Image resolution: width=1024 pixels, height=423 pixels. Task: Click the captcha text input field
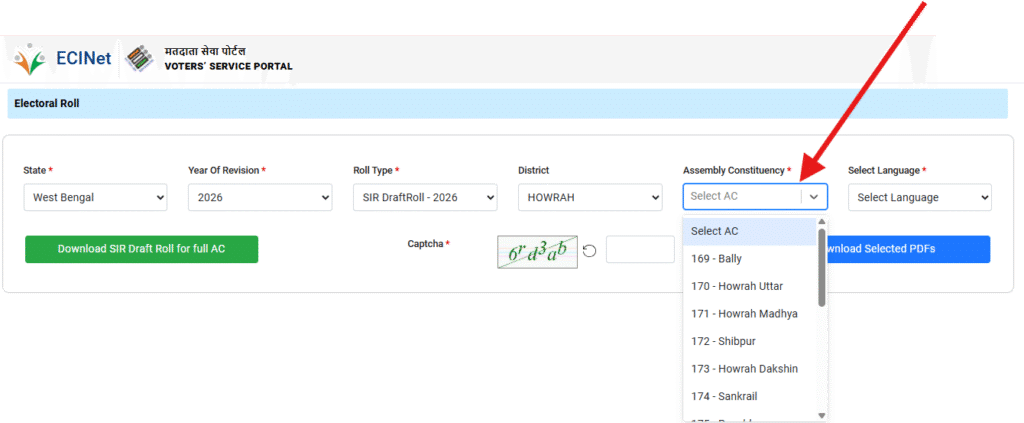640,250
